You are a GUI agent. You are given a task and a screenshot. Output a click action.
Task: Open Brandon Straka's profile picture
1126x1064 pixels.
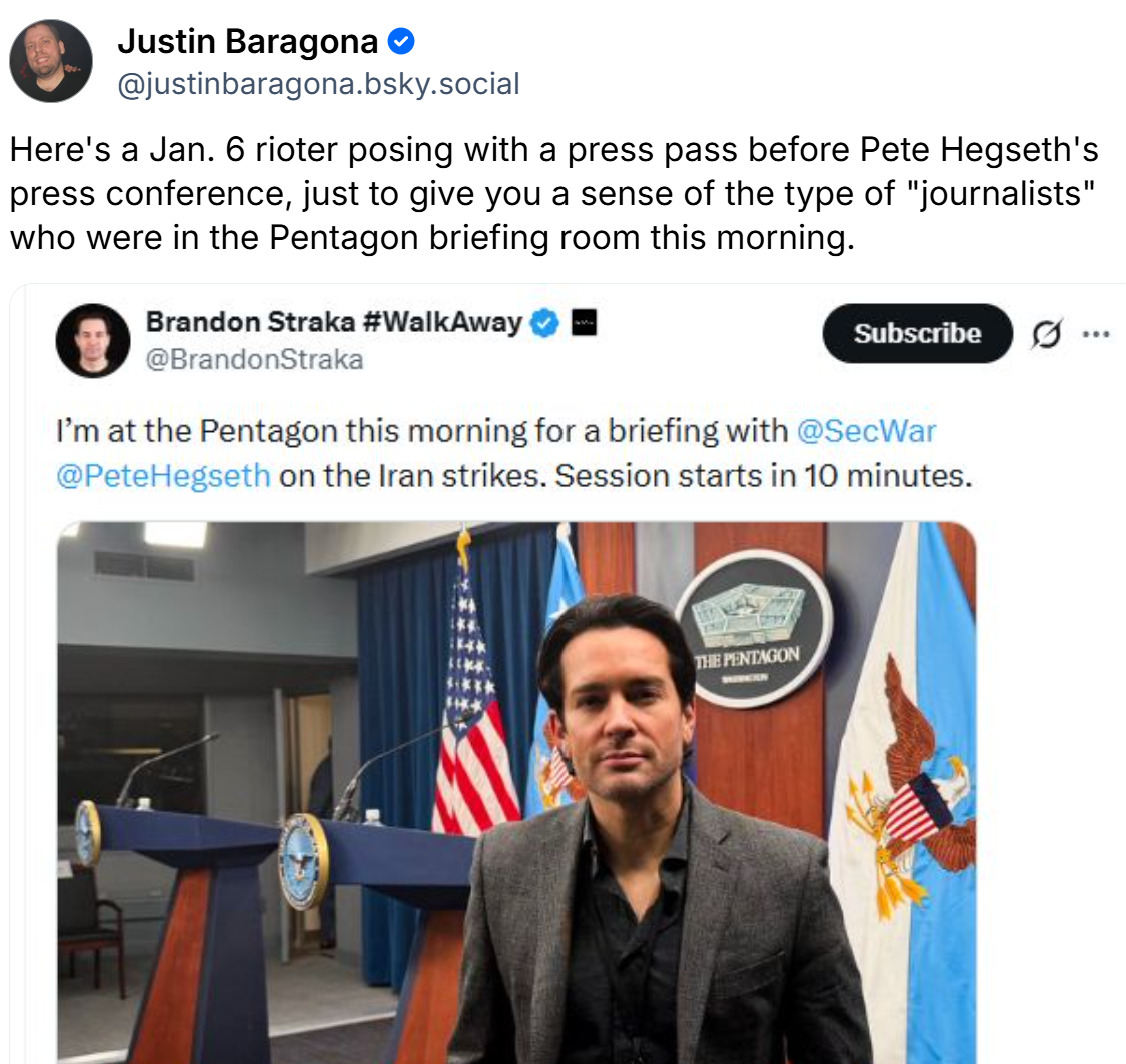93,340
